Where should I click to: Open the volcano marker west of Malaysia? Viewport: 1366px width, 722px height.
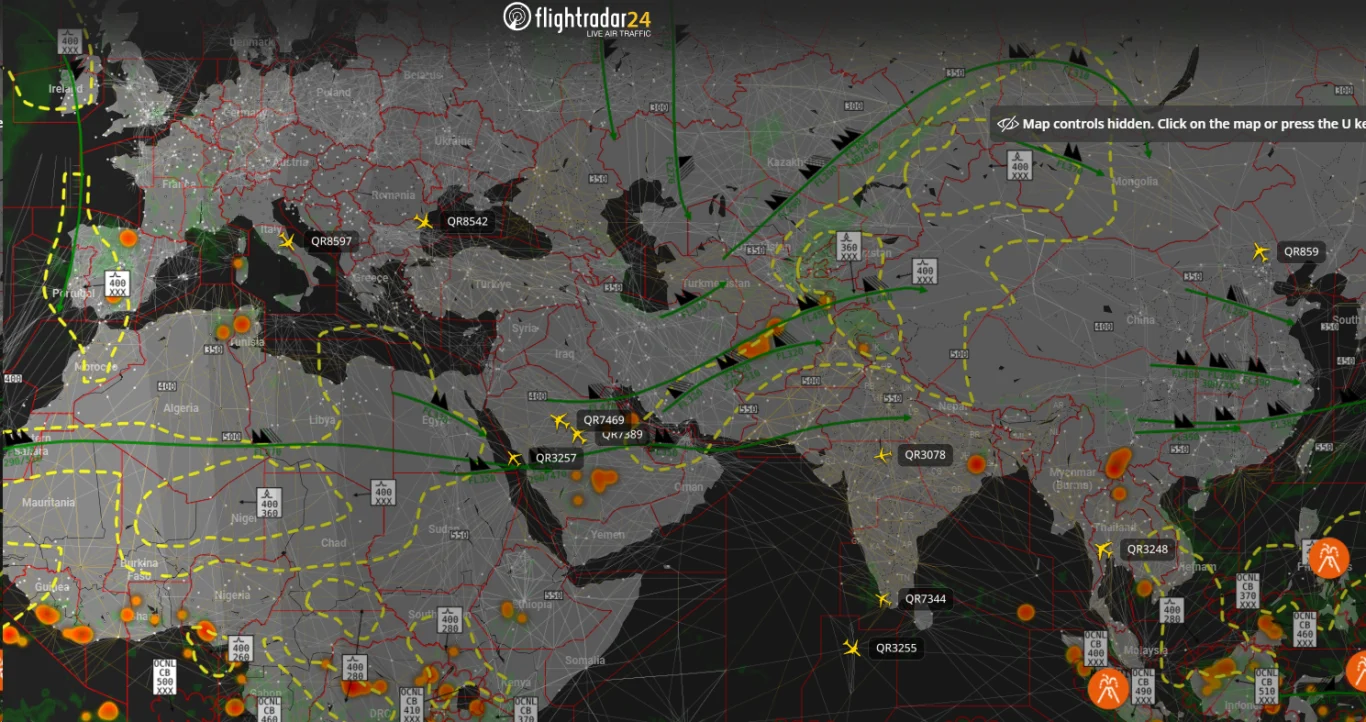click(1108, 688)
